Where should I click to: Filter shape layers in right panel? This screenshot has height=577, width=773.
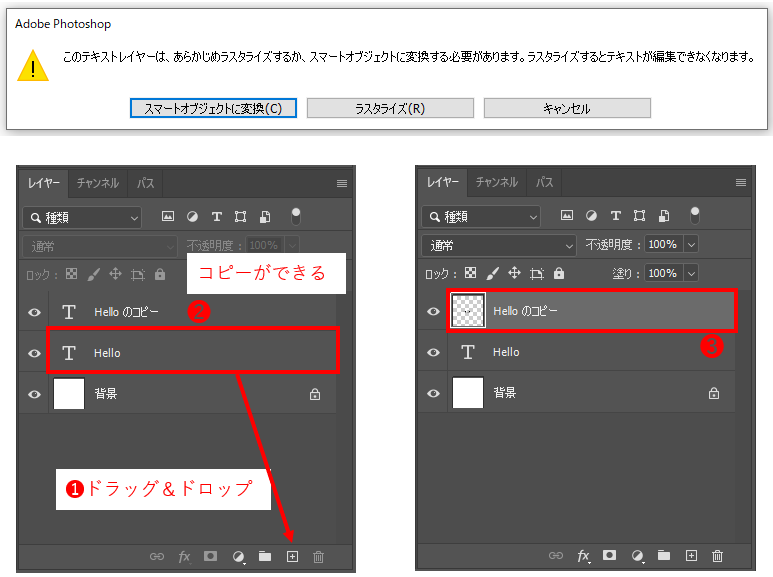pos(639,216)
